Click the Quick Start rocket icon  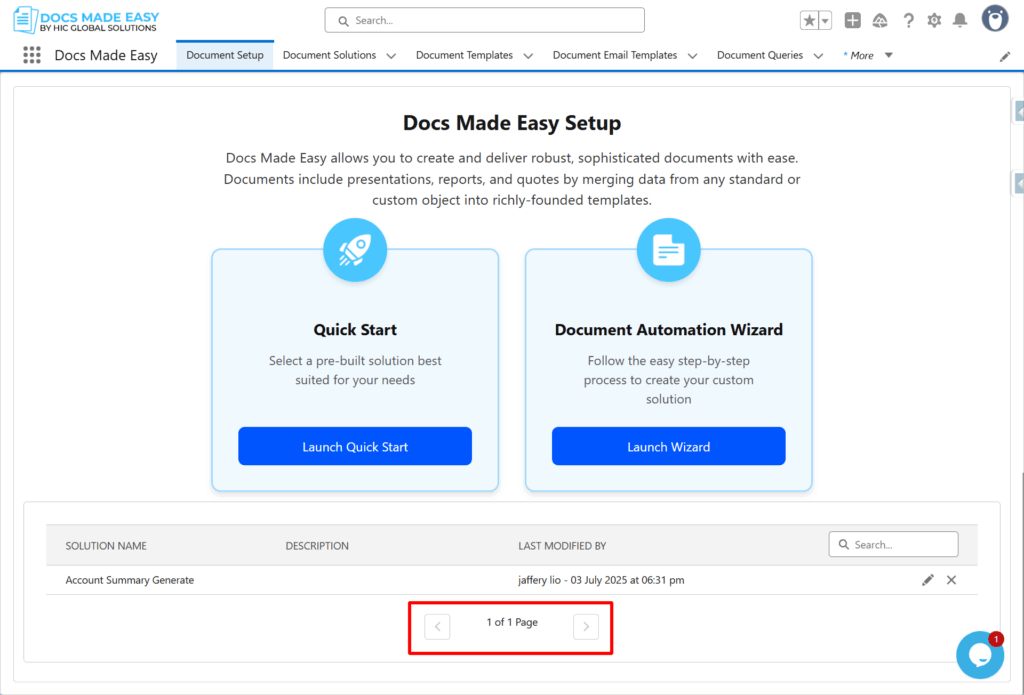click(x=355, y=250)
